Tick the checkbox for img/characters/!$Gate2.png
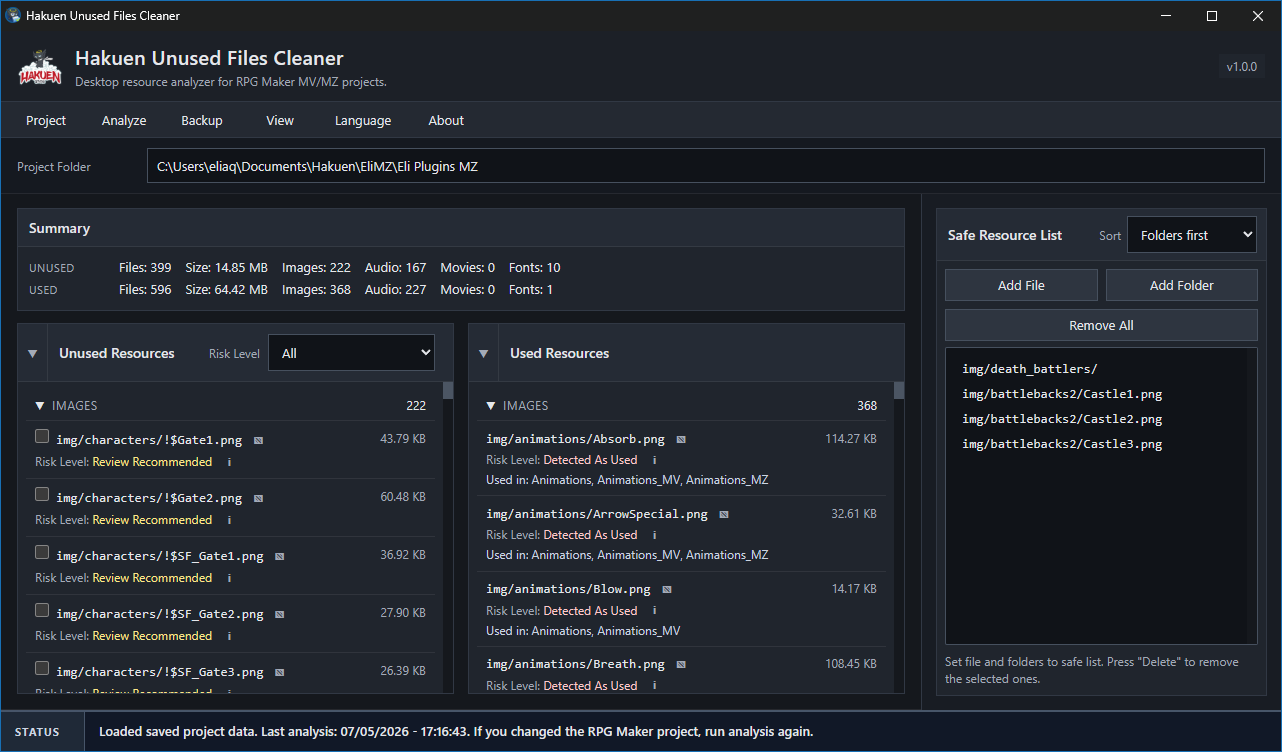The image size is (1282, 752). click(x=42, y=494)
